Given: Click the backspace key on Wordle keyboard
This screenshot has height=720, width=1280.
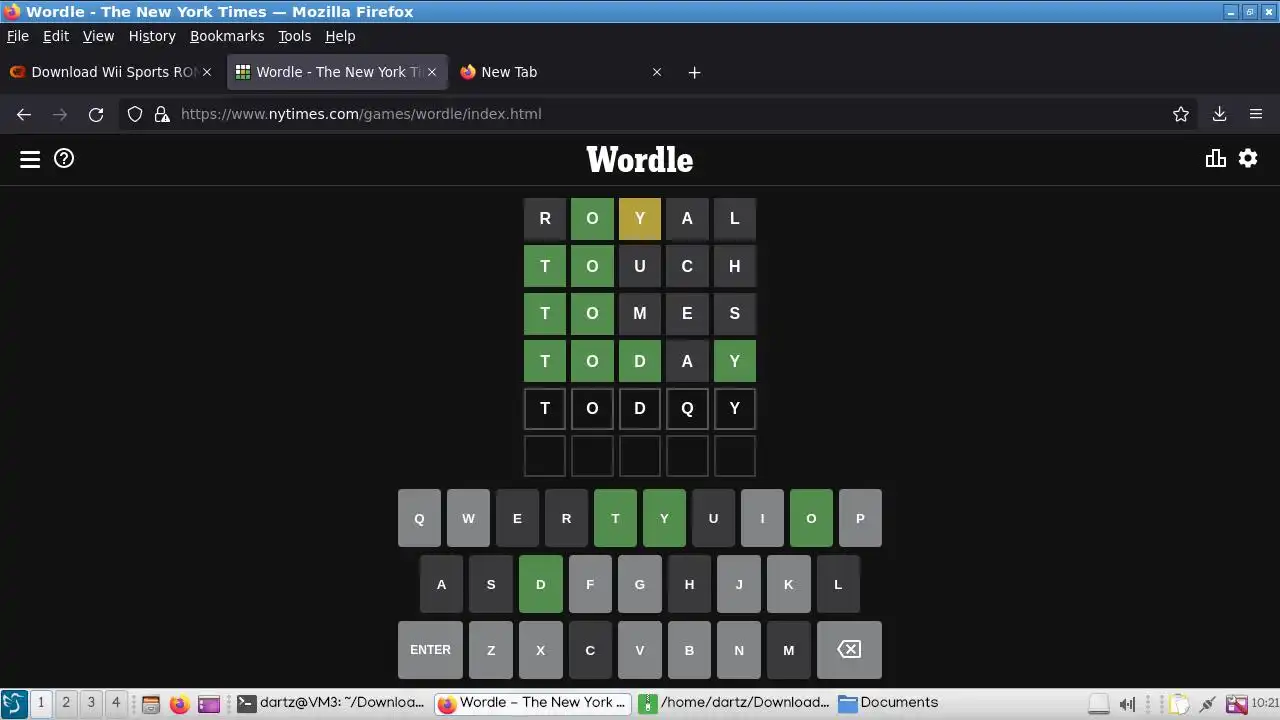Looking at the screenshot, I should 849,650.
